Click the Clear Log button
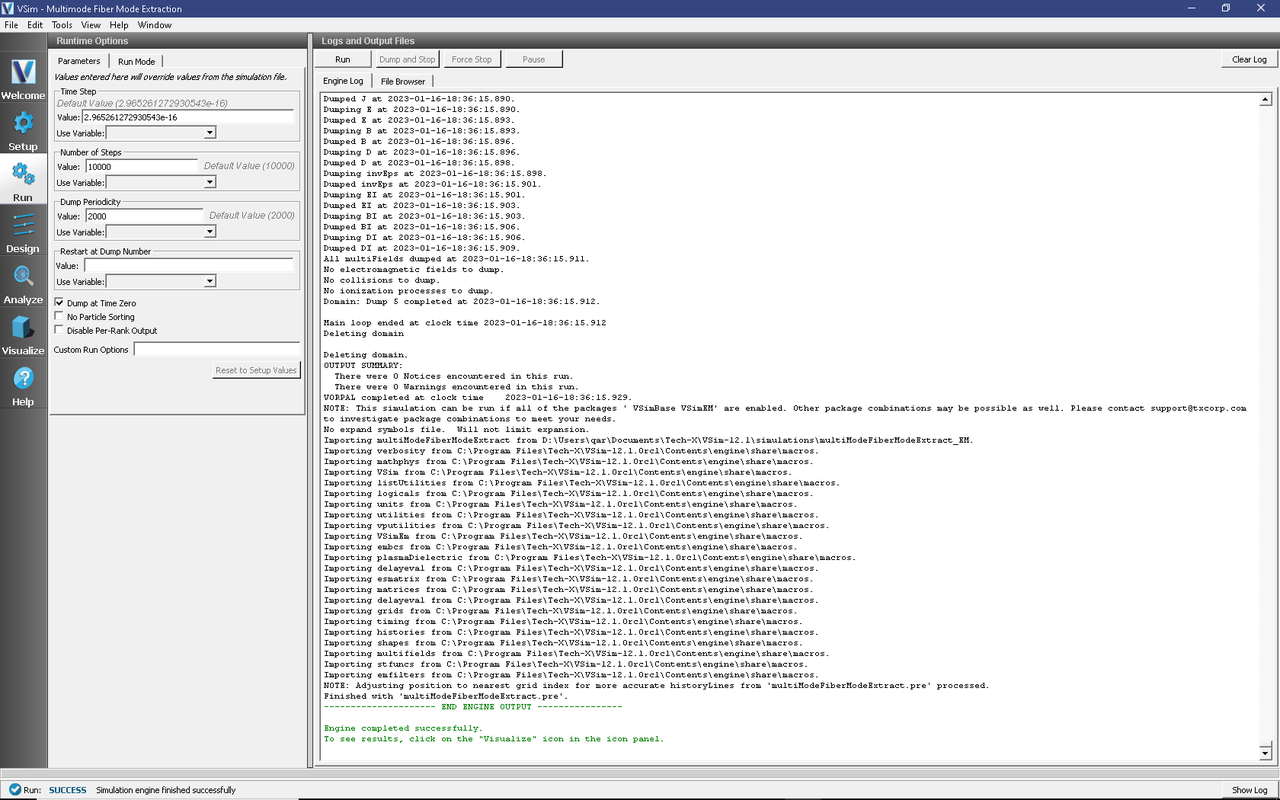The width and height of the screenshot is (1280, 800). 1248,60
